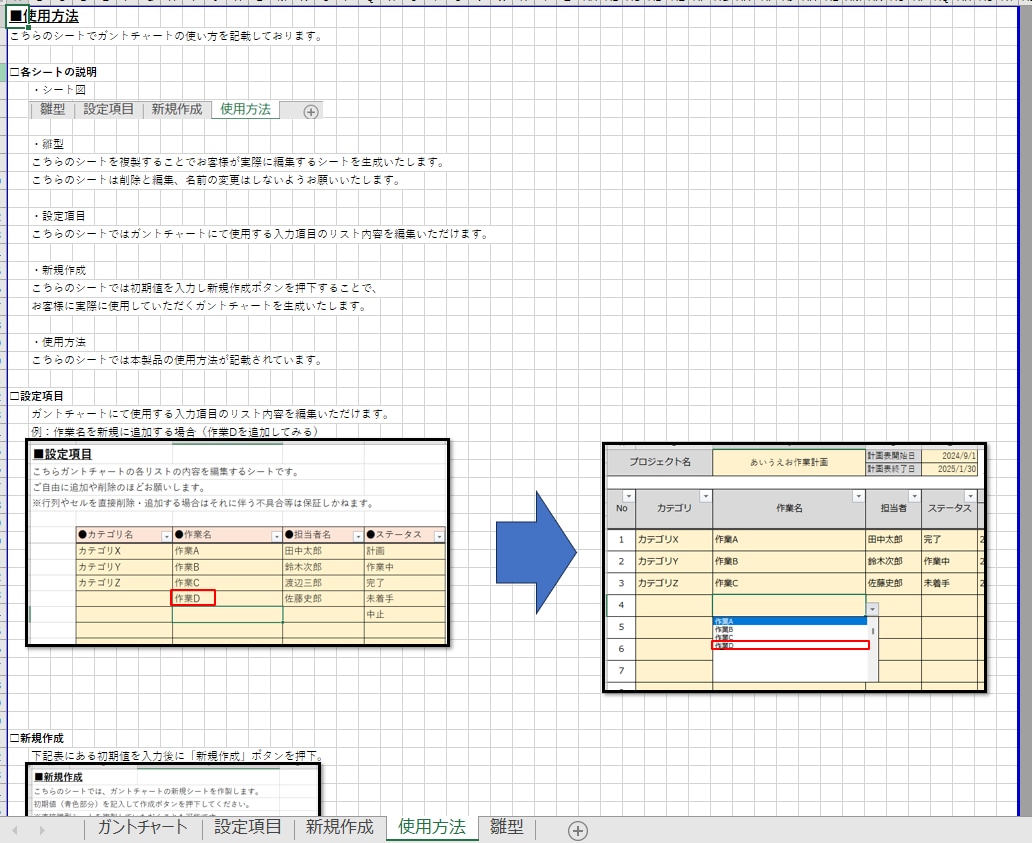This screenshot has height=843, width=1032.
Task: Open the ●カテゴリ名 filter arrow in the settings picture
Action: 167,536
